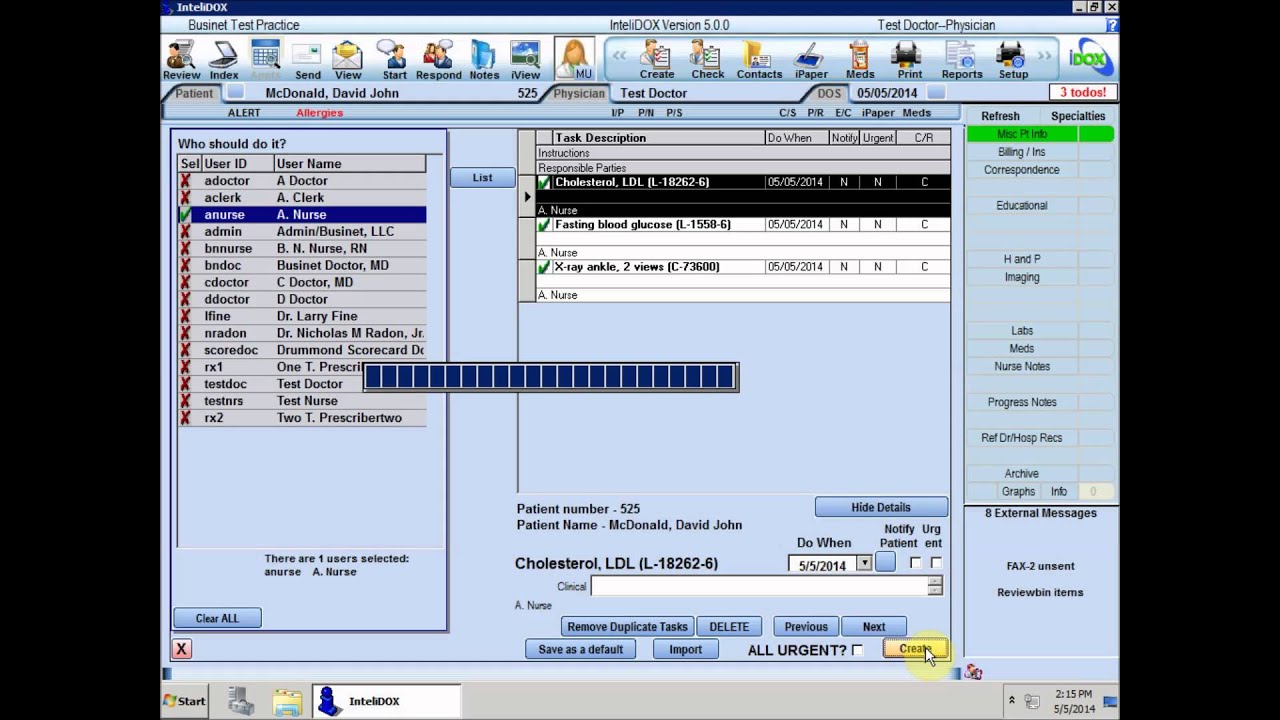Uncheck the Cholesterol, LDL task checkmark
Viewport: 1280px width, 720px height.
544,183
